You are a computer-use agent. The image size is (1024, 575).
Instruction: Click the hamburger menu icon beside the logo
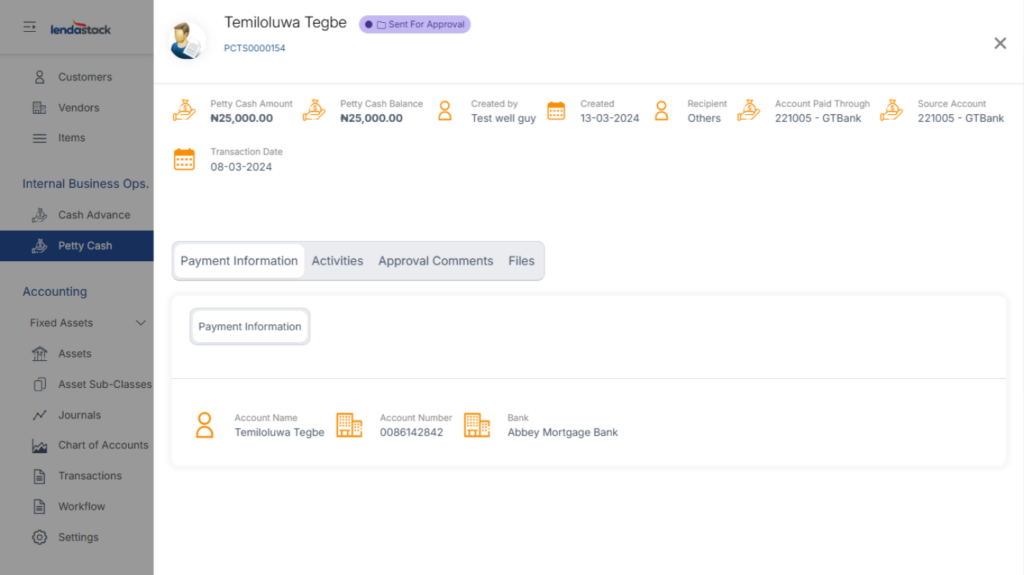coord(30,27)
